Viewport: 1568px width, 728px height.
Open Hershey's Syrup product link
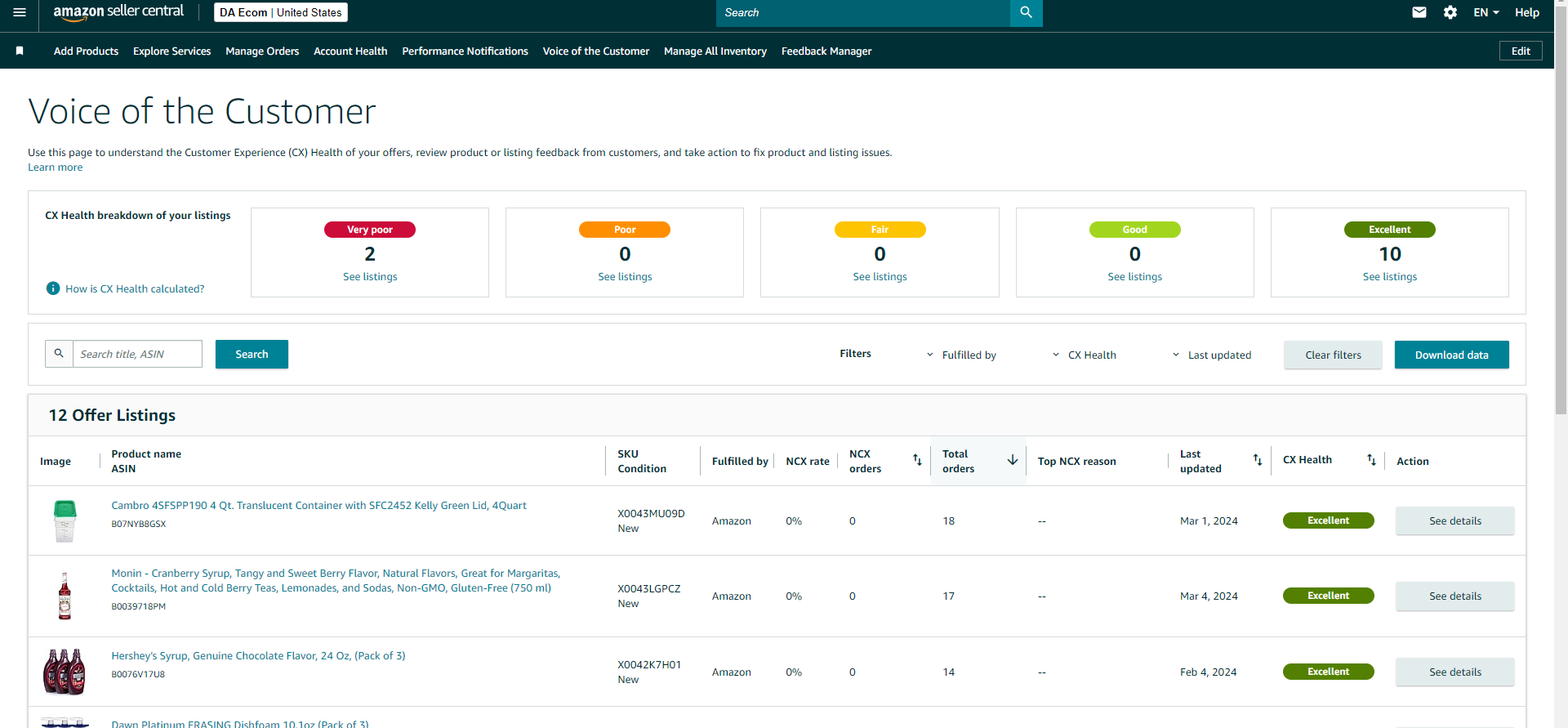[x=258, y=656]
